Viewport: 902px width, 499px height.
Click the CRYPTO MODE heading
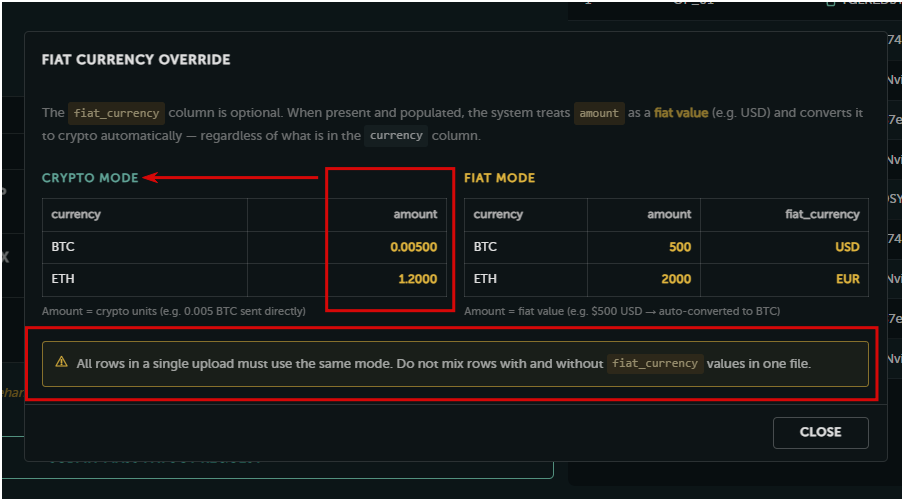(90, 178)
